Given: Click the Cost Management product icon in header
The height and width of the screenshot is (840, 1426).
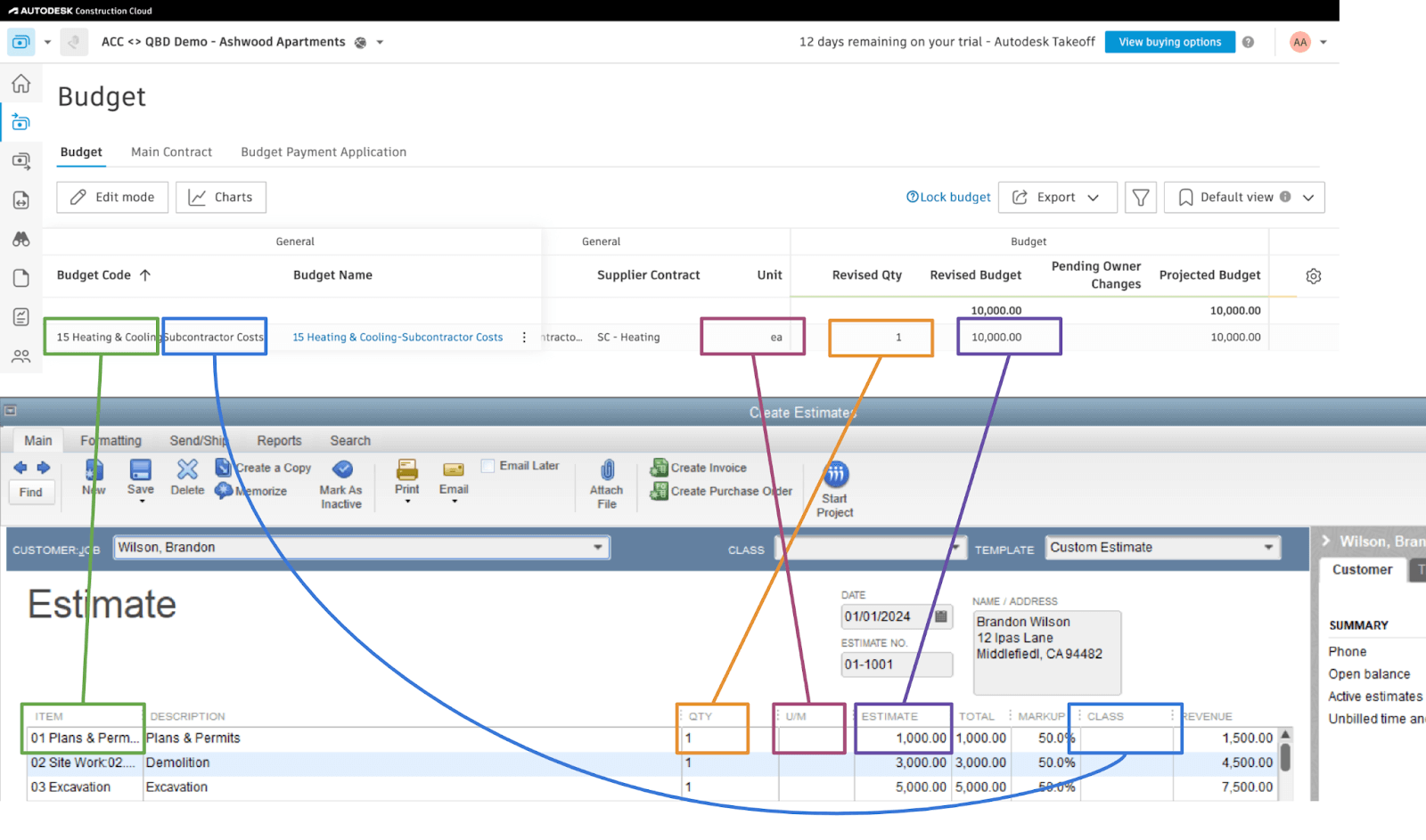Looking at the screenshot, I should pyautogui.click(x=20, y=42).
